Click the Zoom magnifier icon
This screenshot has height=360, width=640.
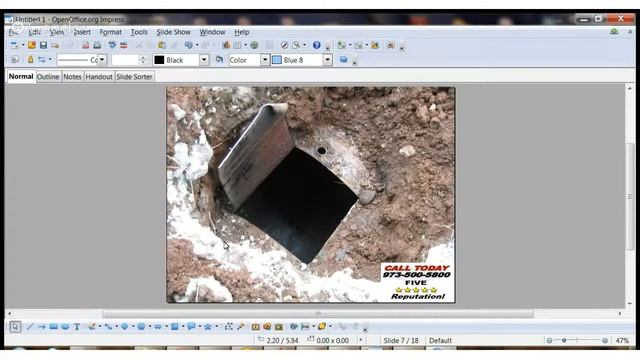coord(296,45)
